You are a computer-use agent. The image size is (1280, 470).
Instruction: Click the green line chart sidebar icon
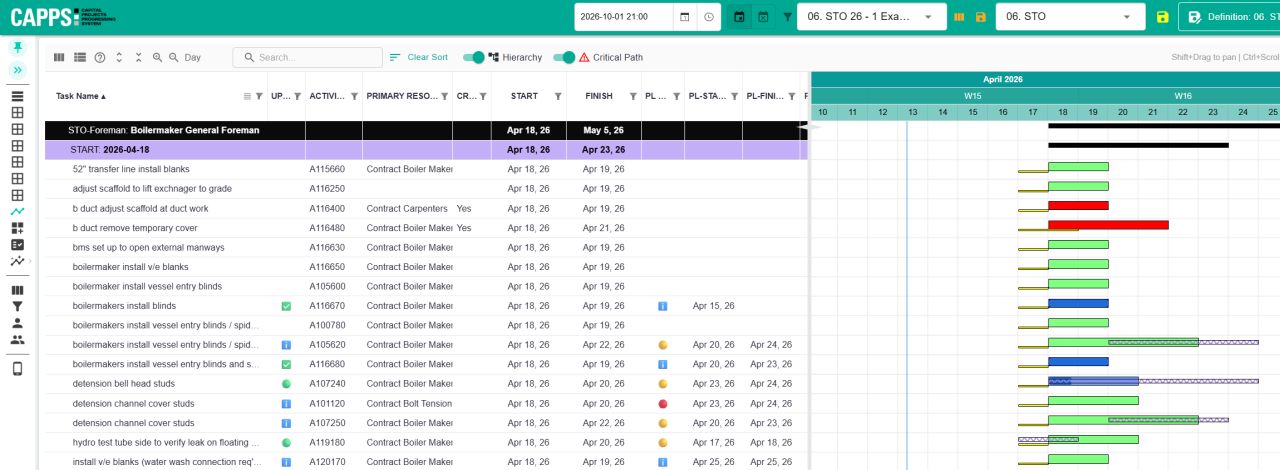pos(17,212)
